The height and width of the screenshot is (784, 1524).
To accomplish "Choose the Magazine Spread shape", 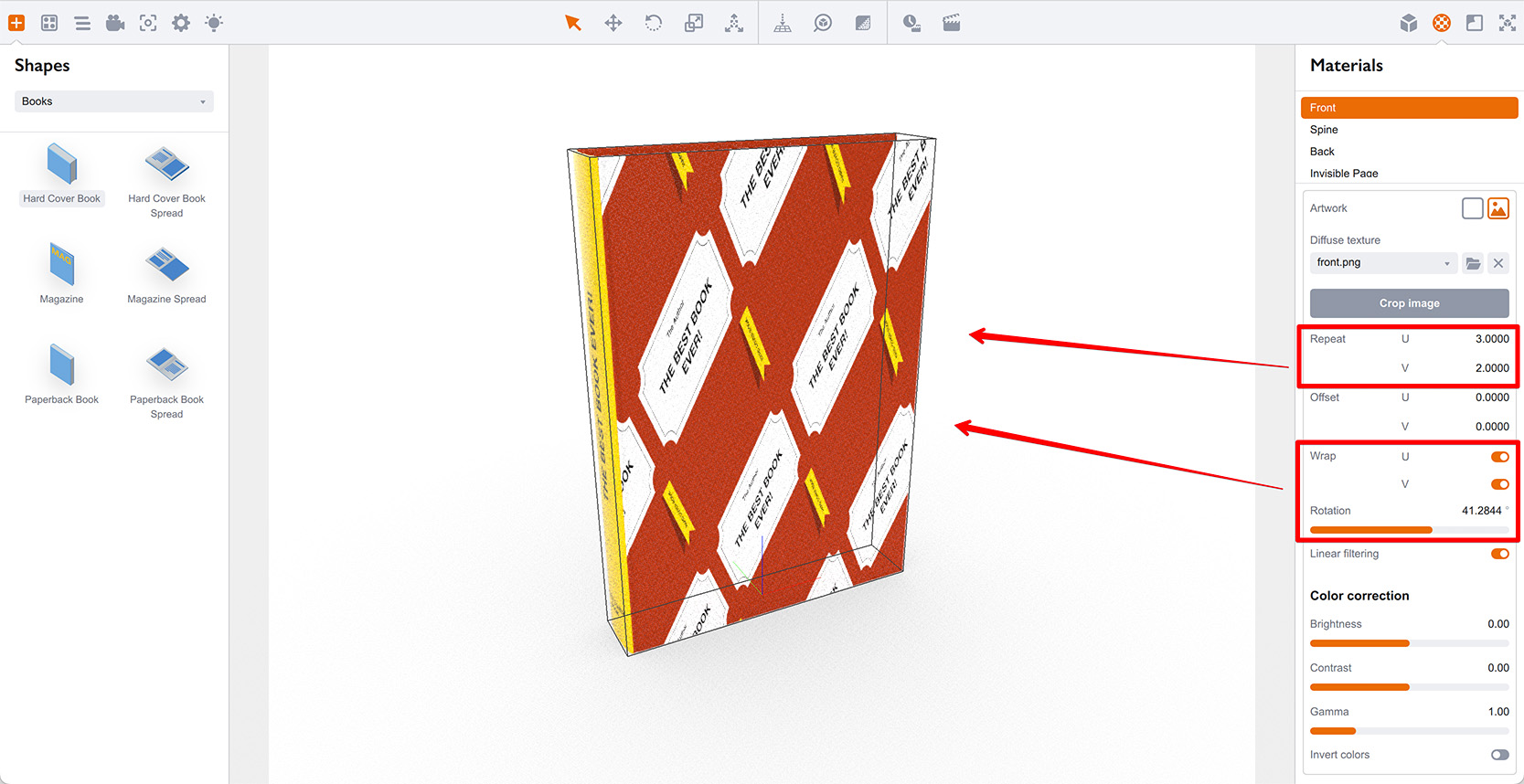I will pos(166,275).
